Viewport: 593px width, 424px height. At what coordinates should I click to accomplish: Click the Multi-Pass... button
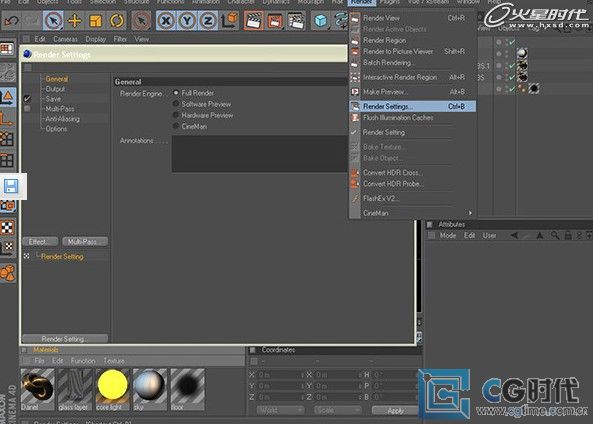[x=85, y=242]
